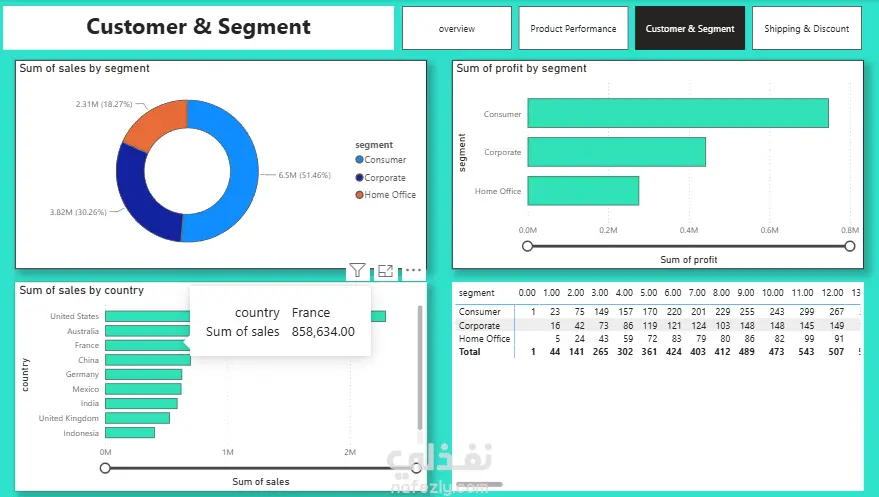Click the 12.00 column header in matrix
This screenshot has width=879, height=497.
(832, 292)
